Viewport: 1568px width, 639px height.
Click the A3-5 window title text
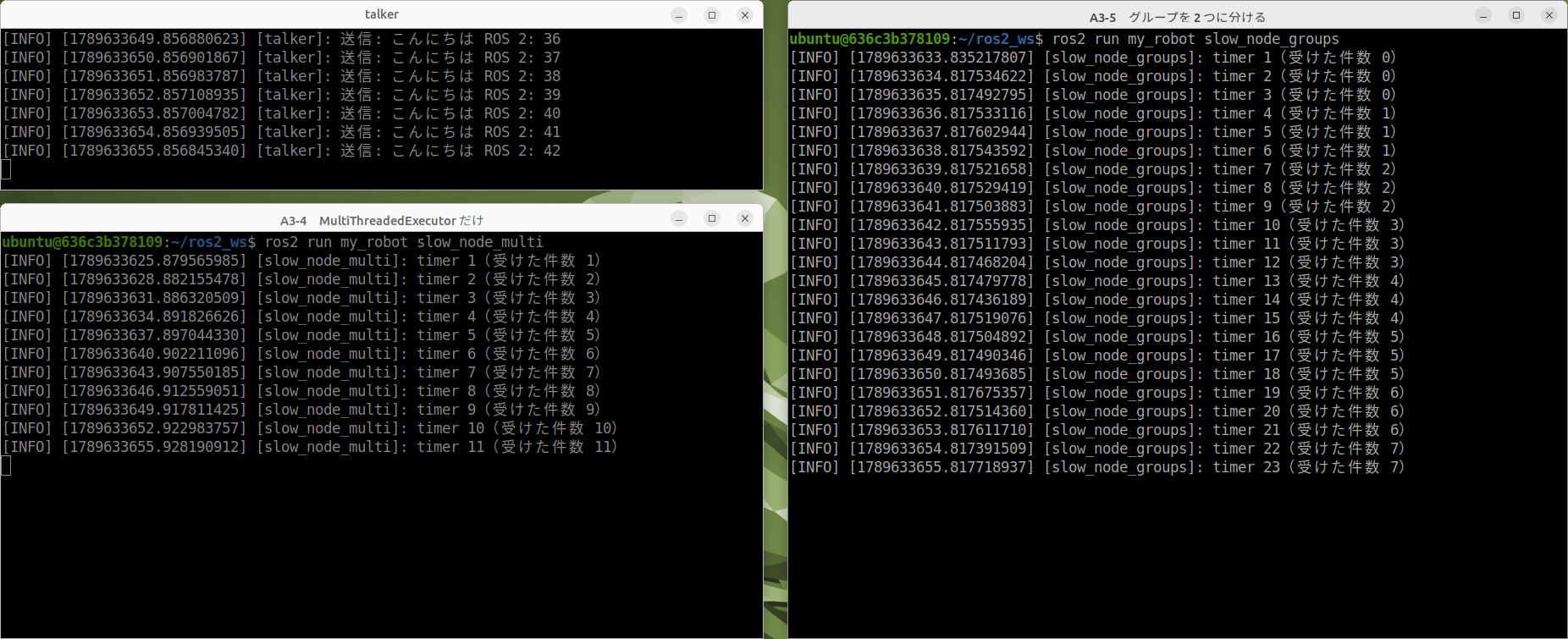1178,17
